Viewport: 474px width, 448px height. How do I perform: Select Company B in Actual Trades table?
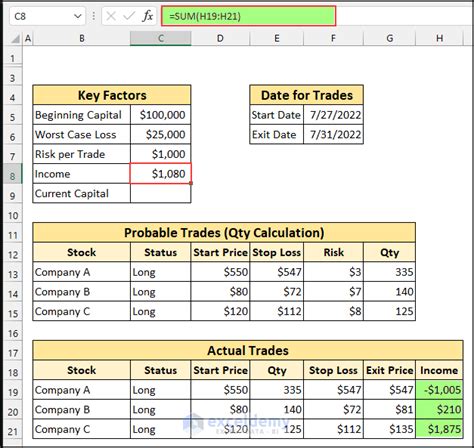coord(81,409)
